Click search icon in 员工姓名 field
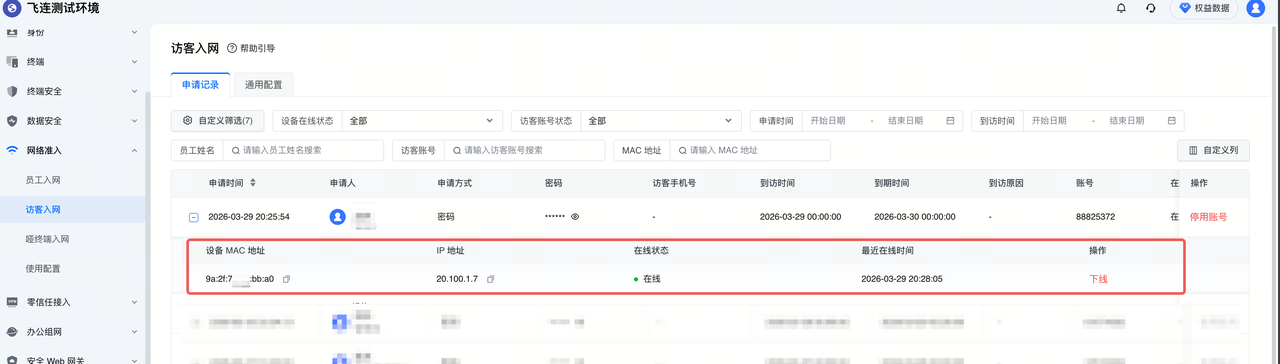 click(x=235, y=150)
